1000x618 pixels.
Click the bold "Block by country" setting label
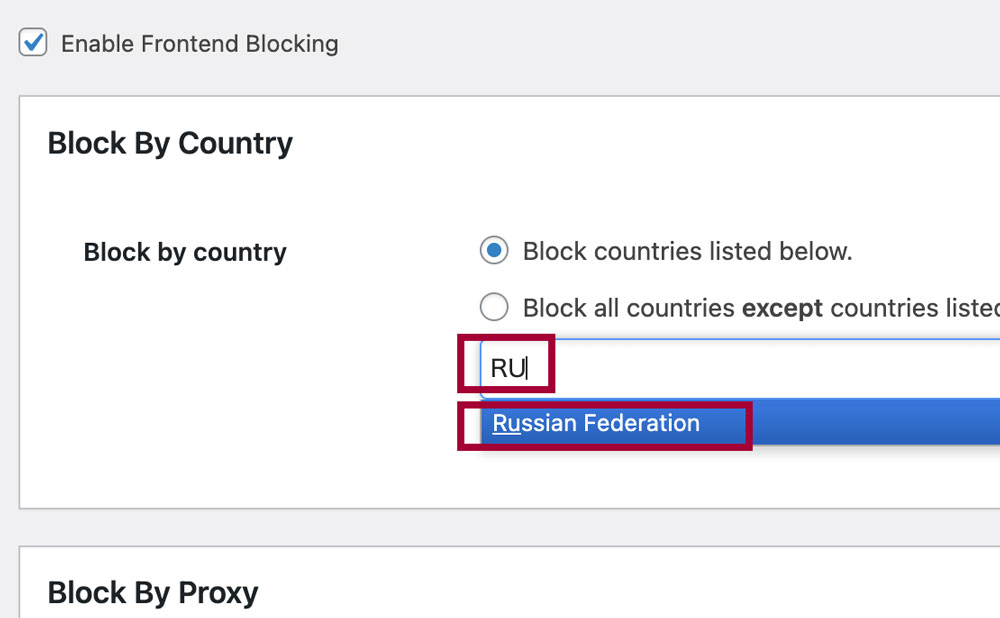pos(185,252)
